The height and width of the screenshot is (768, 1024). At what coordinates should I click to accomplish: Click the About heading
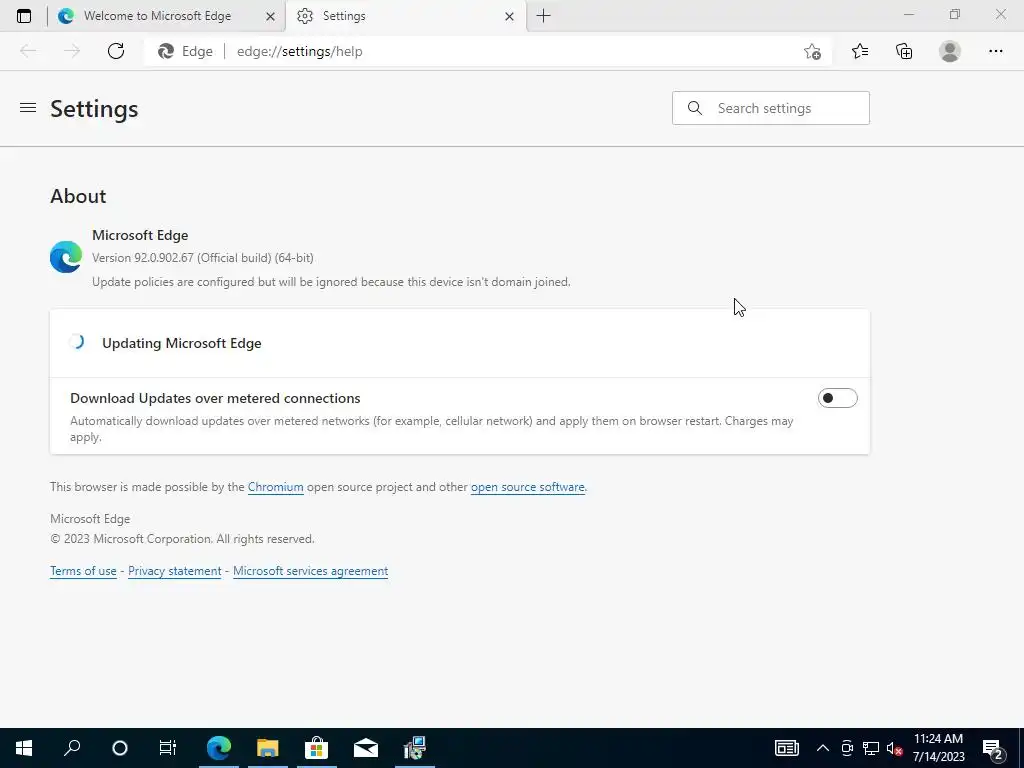(x=78, y=196)
